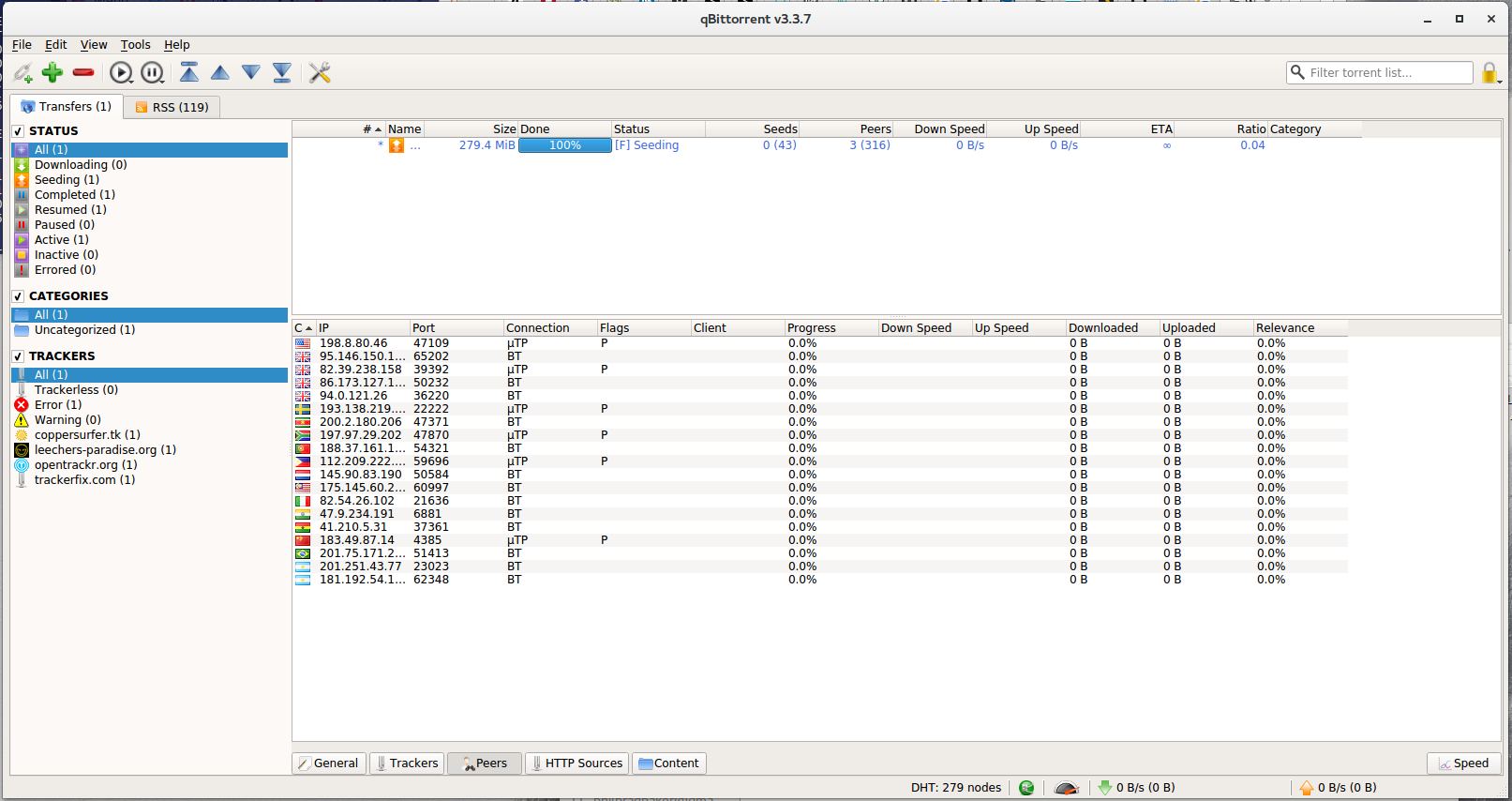Click the add torrent link icon
The width and height of the screenshot is (1512, 801).
[x=22, y=72]
